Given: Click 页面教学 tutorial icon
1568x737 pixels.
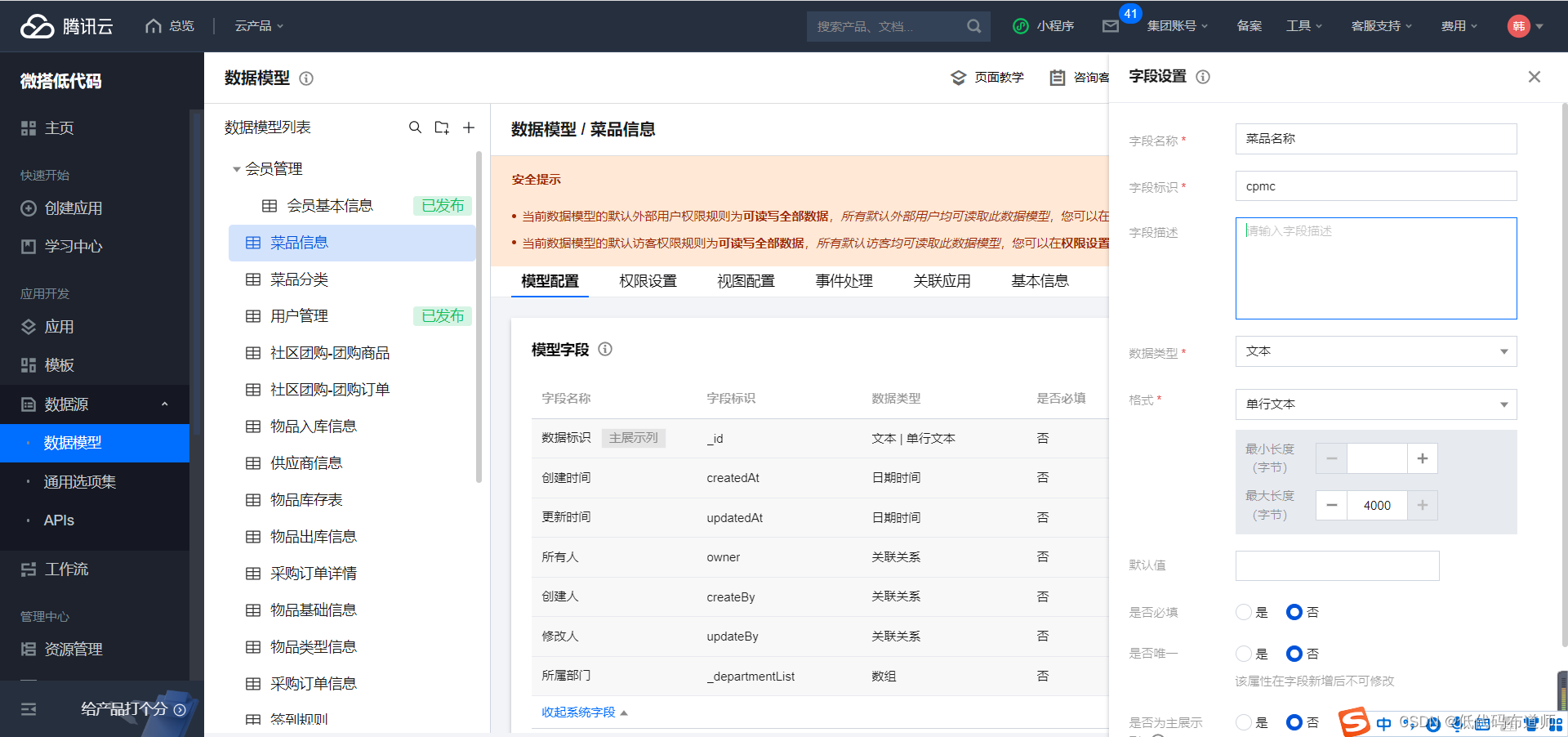Looking at the screenshot, I should pyautogui.click(x=959, y=78).
